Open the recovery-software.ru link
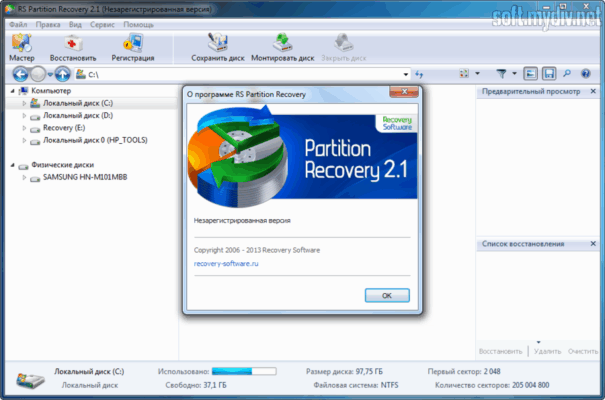This screenshot has width=605, height=400. pos(226,264)
